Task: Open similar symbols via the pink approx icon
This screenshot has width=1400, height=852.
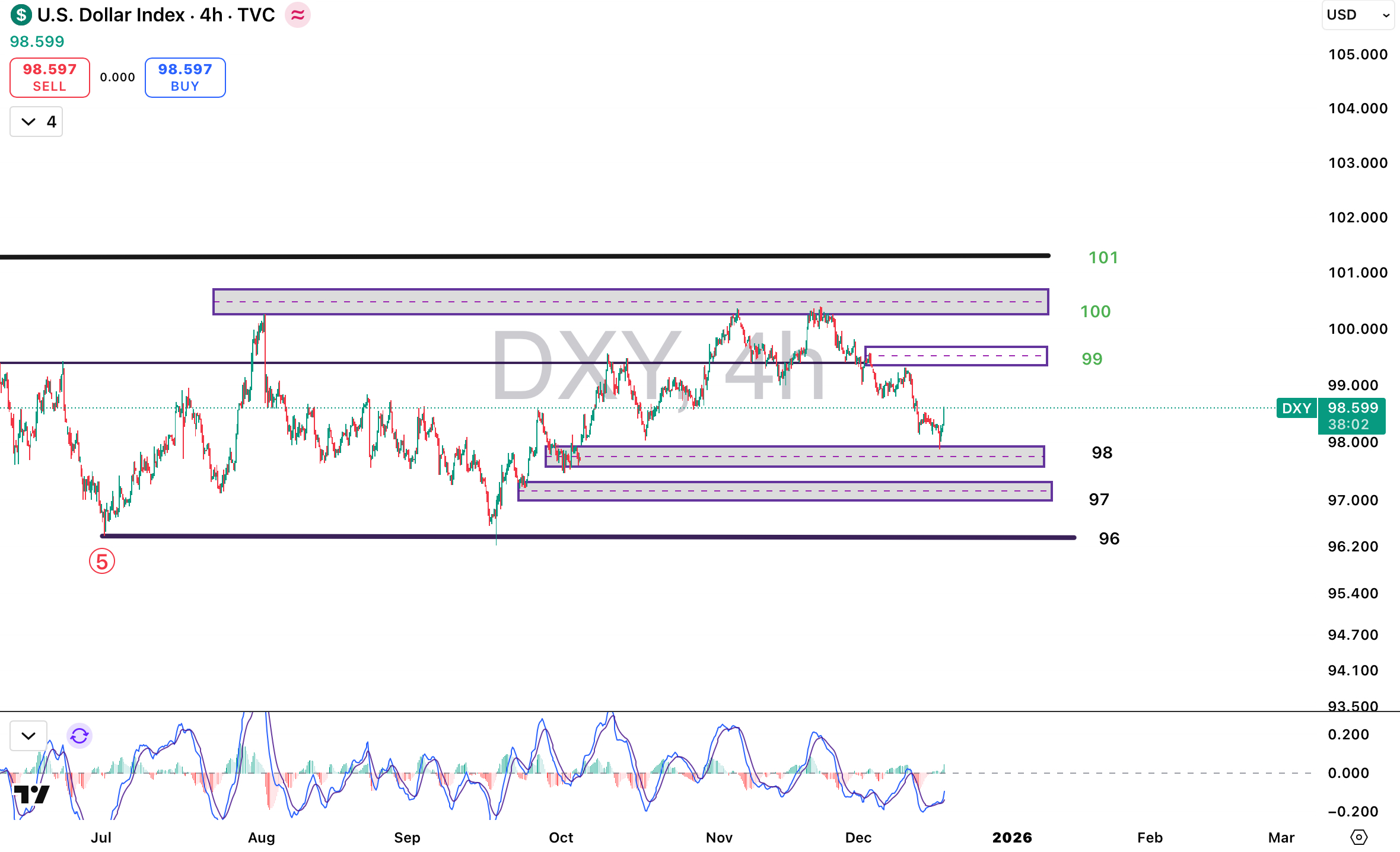Action: coord(298,15)
